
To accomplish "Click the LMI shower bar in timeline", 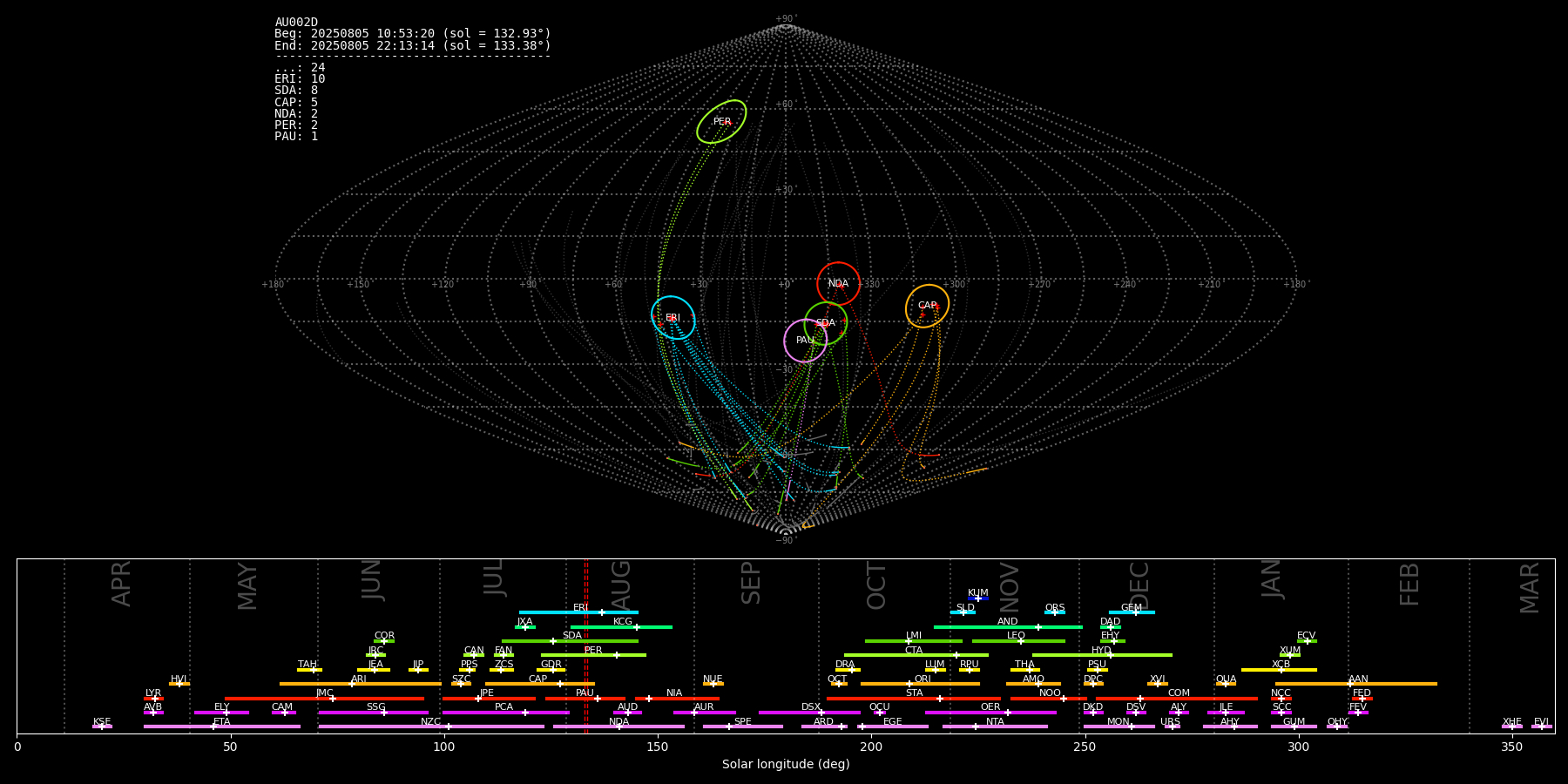I will [914, 641].
